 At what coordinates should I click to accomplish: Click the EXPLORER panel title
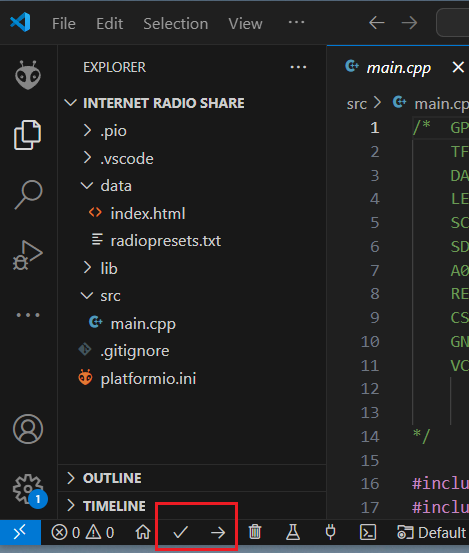click(114, 67)
